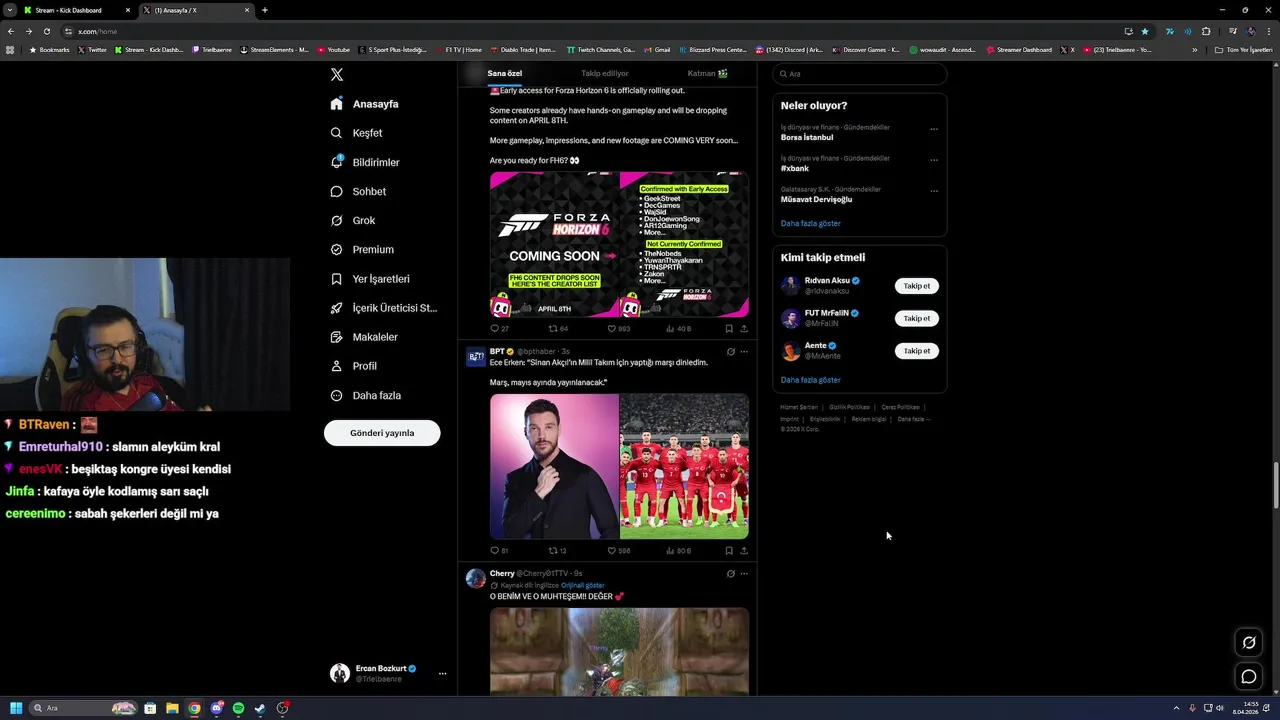This screenshot has width=1280, height=720.
Task: Open floating Grok button
Action: tap(1249, 642)
